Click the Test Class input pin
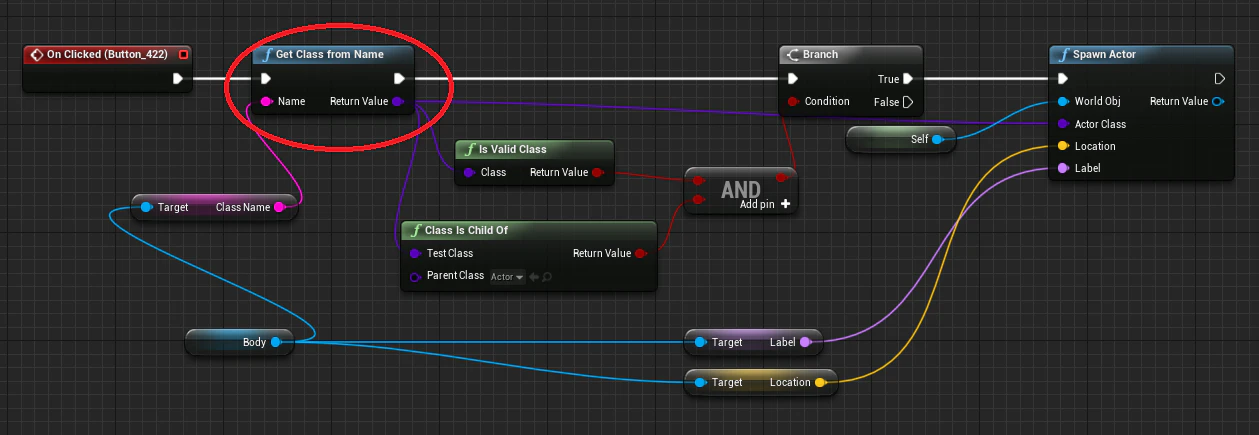This screenshot has height=435, width=1259. point(415,253)
